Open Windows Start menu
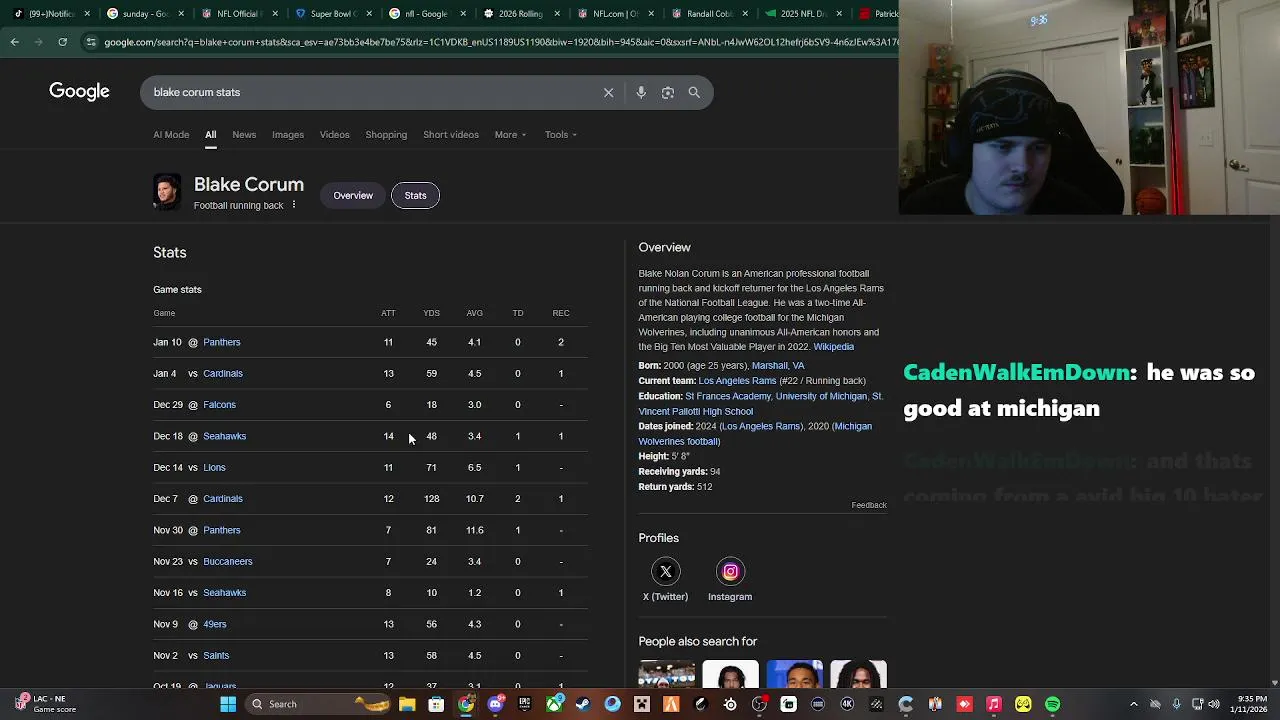 pos(228,704)
